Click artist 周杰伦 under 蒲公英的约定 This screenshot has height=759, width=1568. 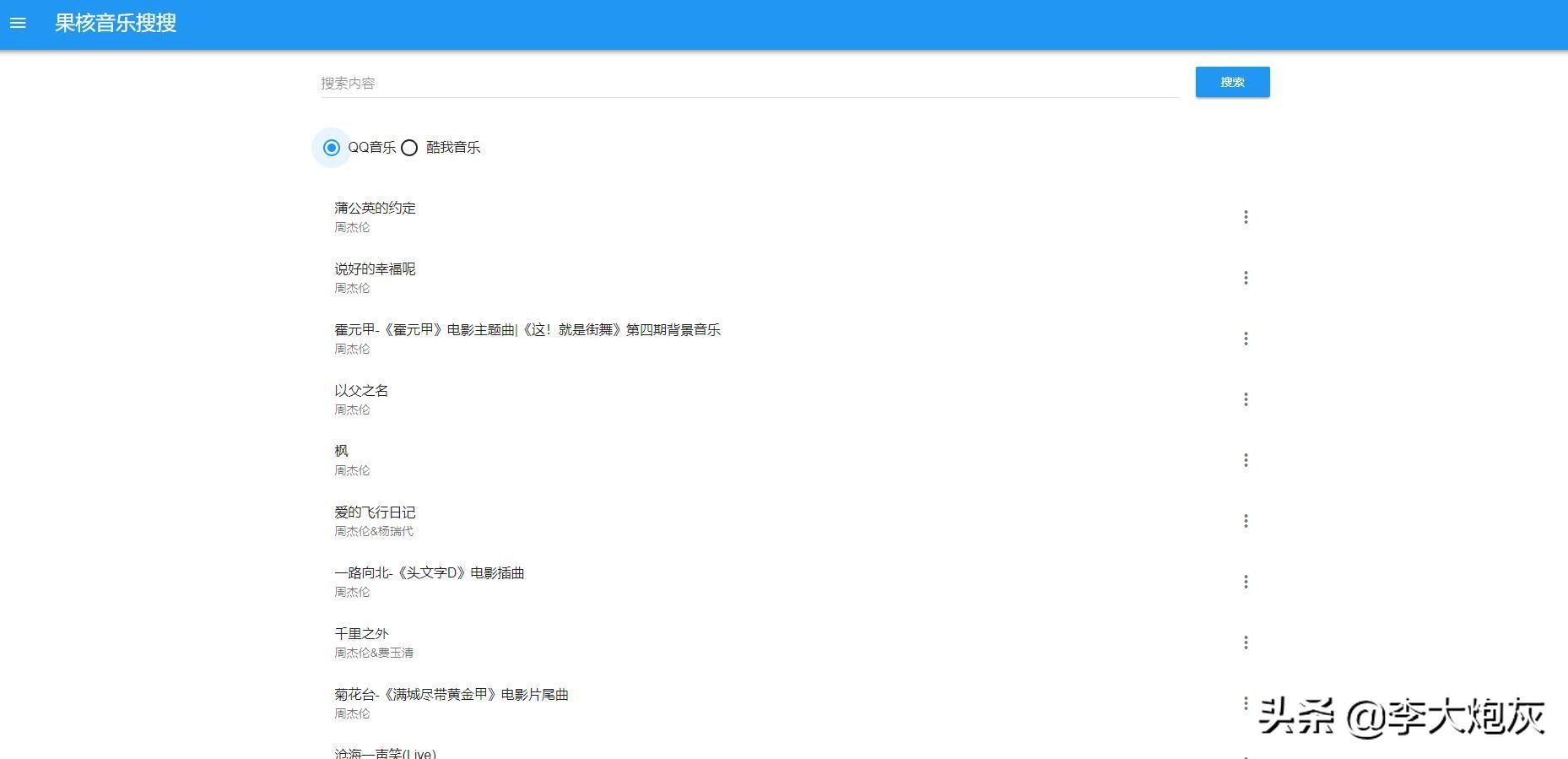(x=352, y=227)
